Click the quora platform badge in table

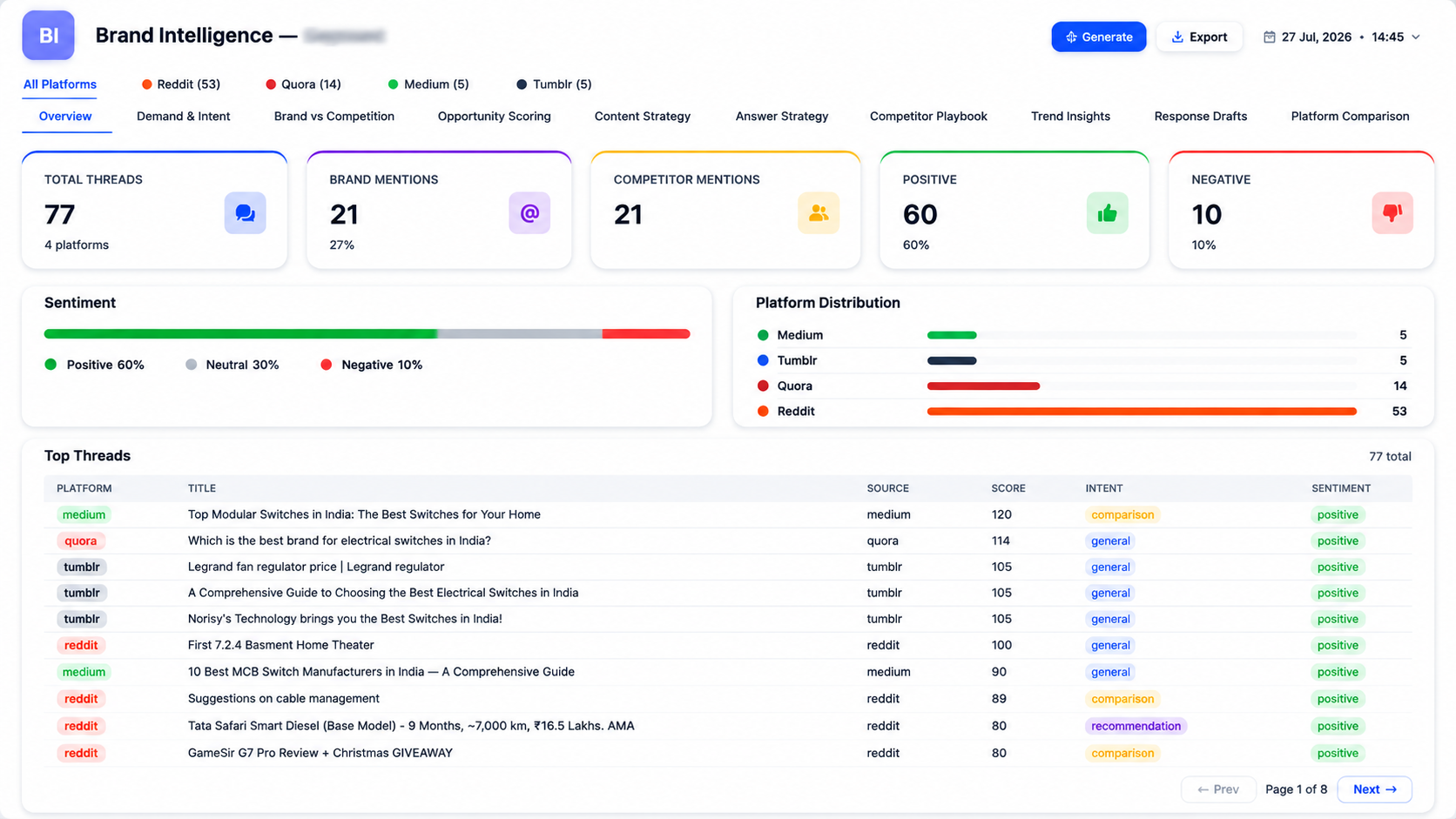pos(81,540)
